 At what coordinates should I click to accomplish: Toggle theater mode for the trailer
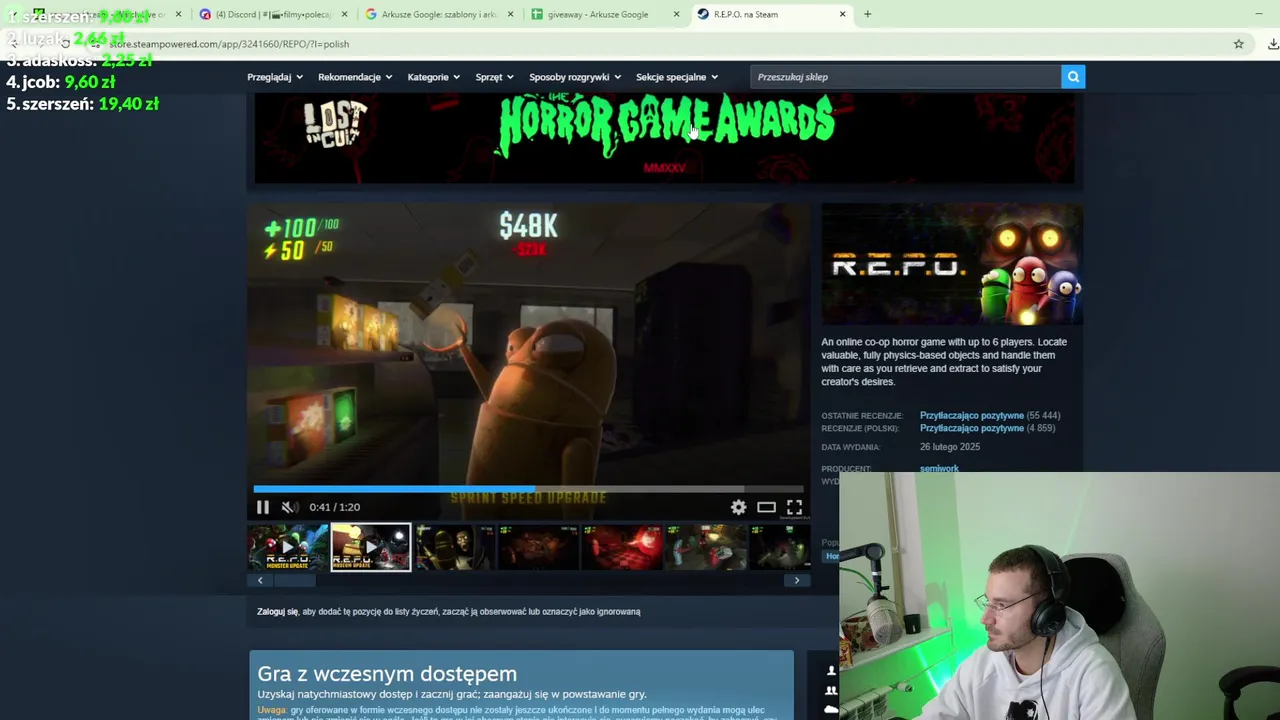(766, 507)
